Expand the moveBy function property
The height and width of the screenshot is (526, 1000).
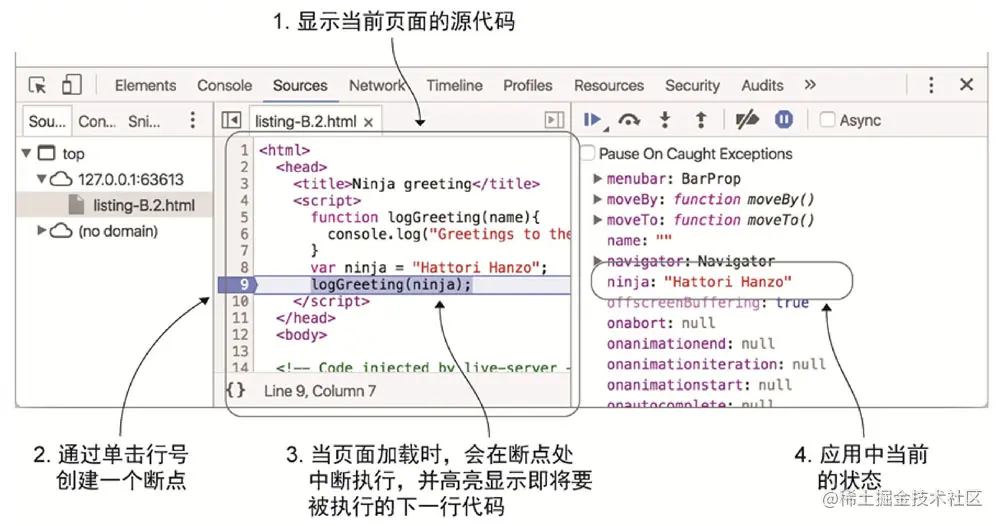click(x=598, y=199)
